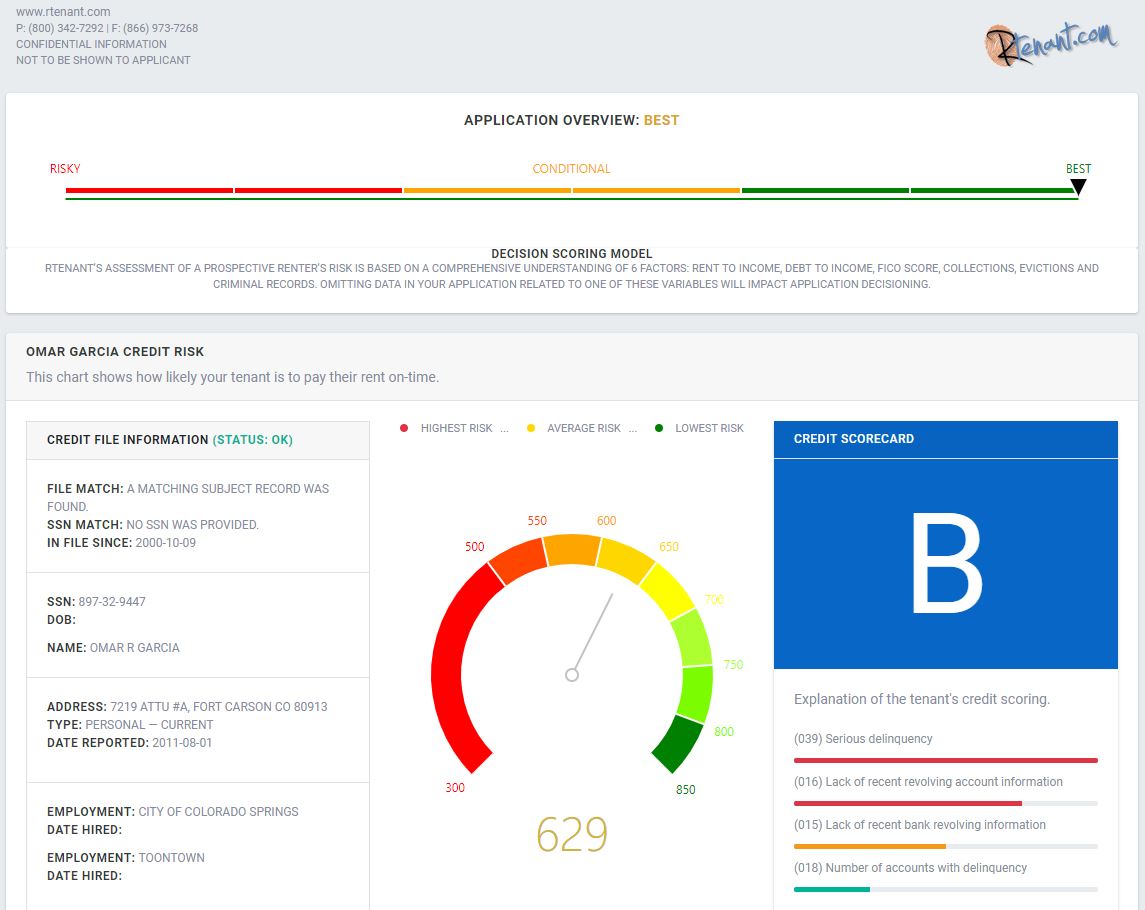1145x910 pixels.
Task: Toggle the red Highest Risk legend dot
Action: coord(404,428)
